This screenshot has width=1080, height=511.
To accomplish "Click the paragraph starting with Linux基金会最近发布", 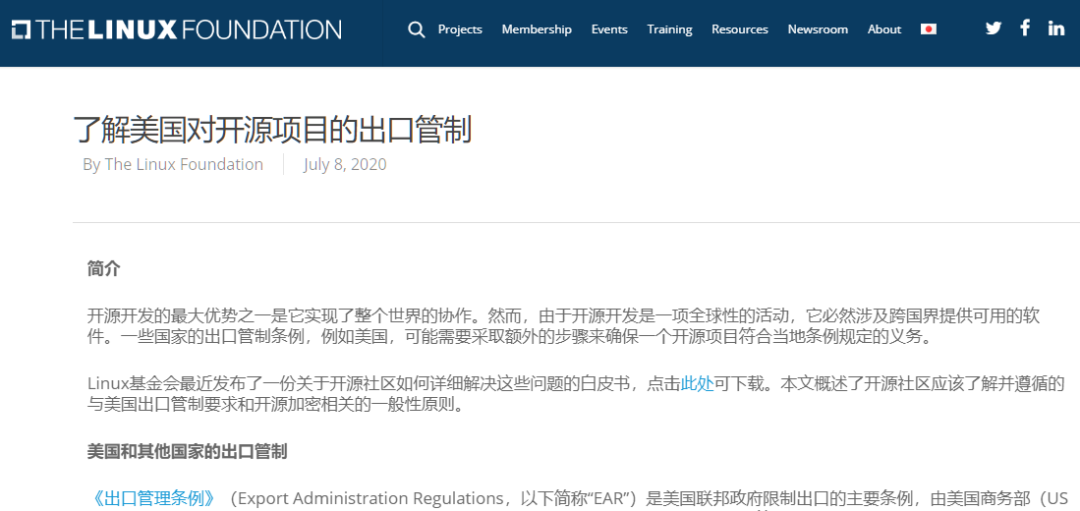I will click(x=577, y=394).
